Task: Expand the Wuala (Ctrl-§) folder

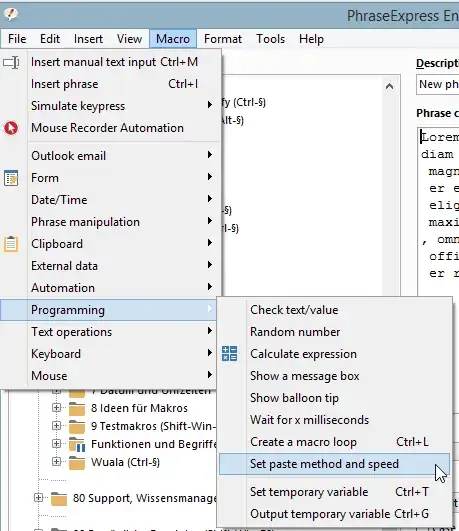Action: pos(57,461)
